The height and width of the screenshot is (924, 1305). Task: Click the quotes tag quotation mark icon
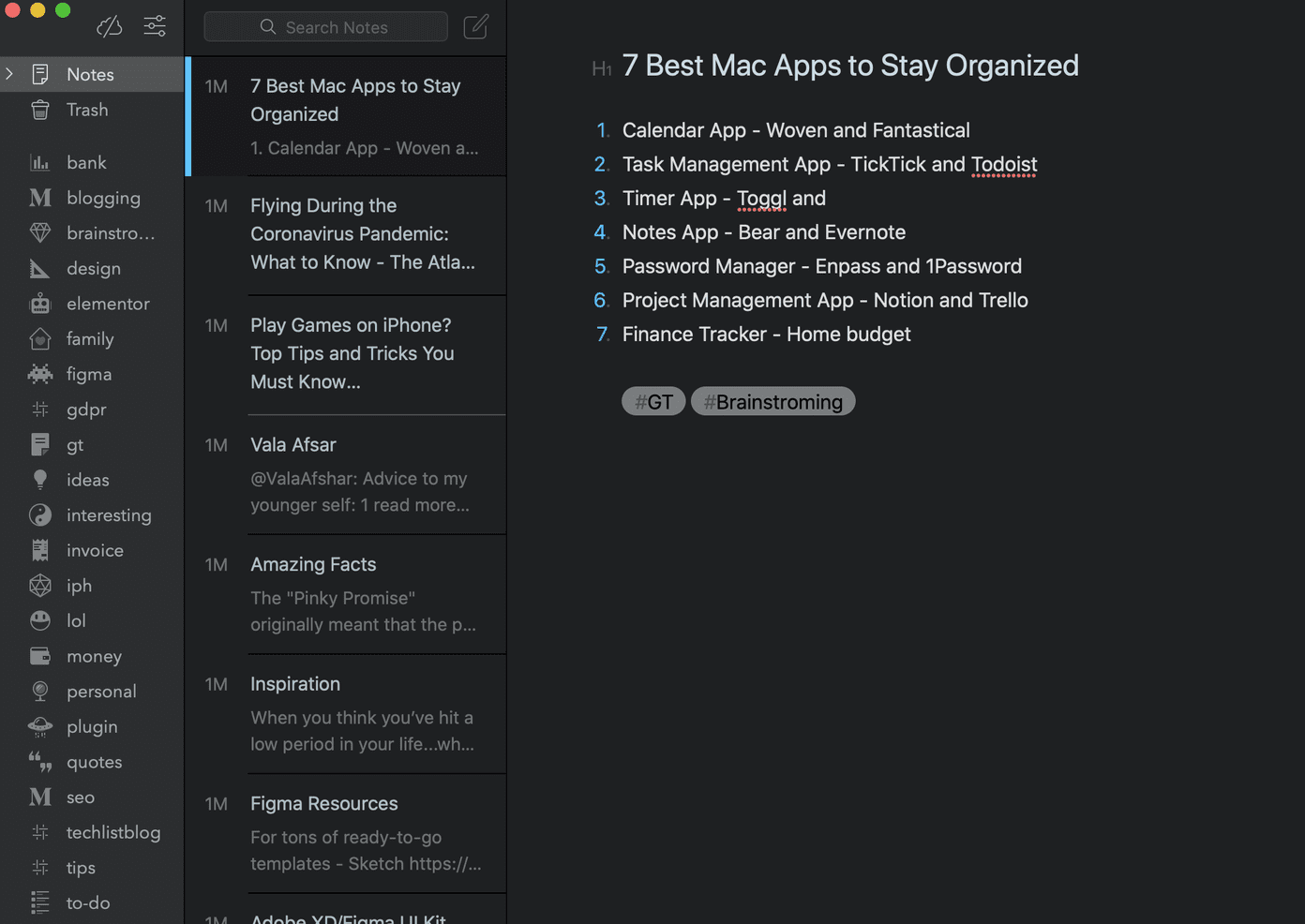point(40,762)
